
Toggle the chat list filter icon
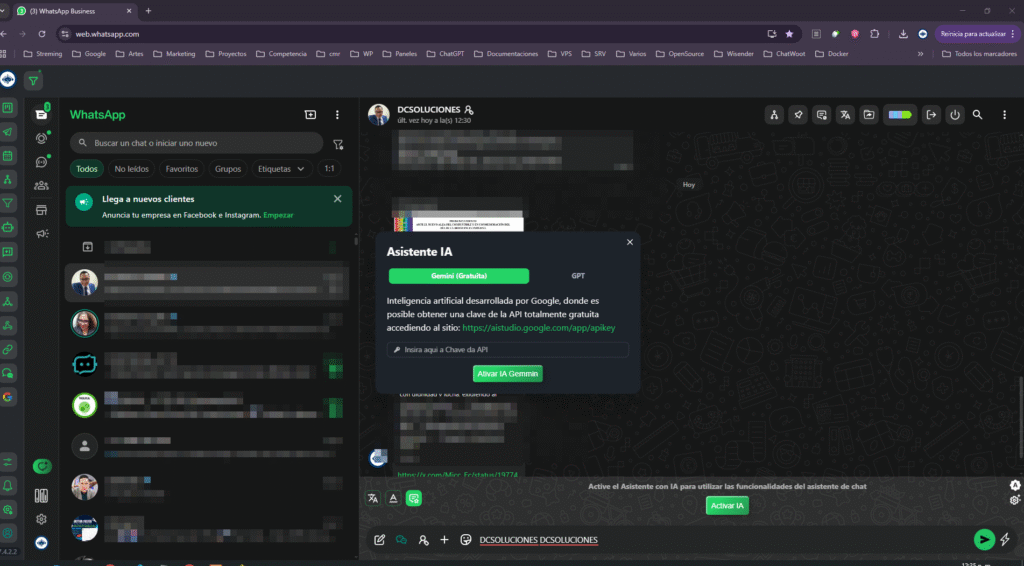[x=338, y=144]
